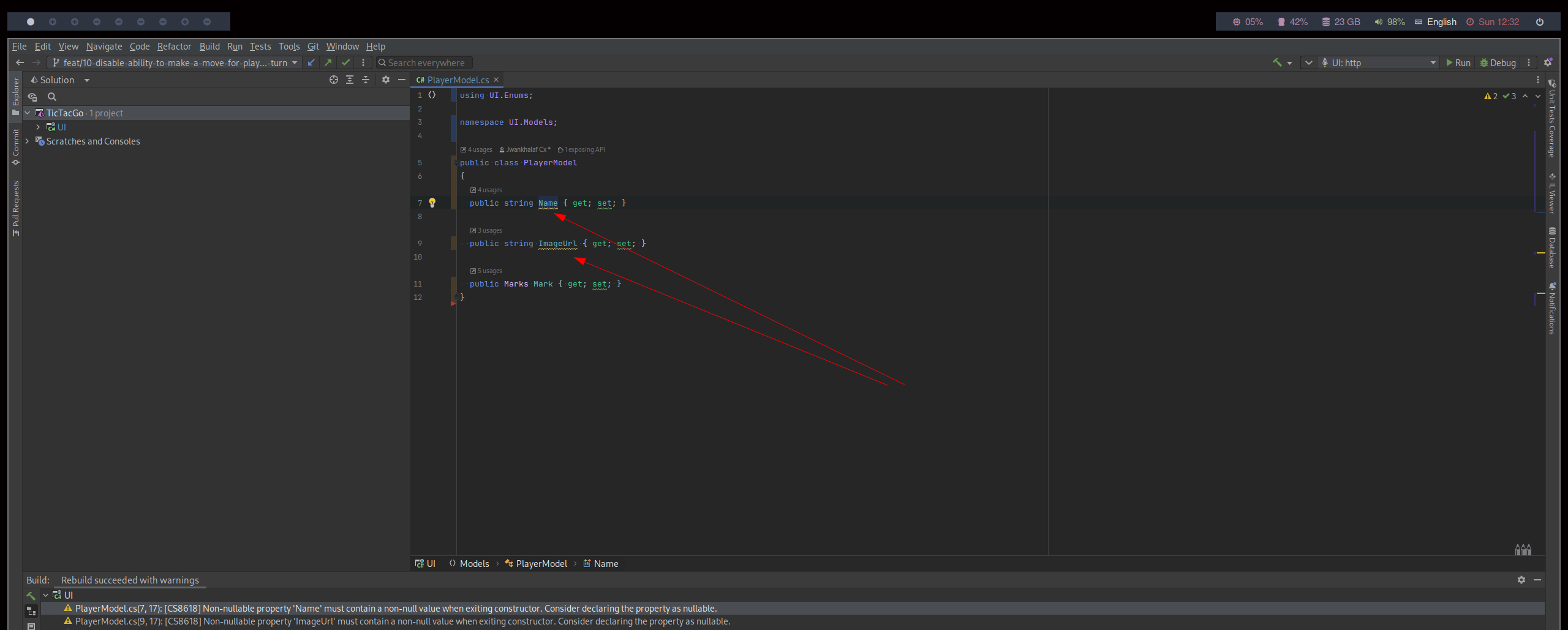Click the Git update project arrow icon
The height and width of the screenshot is (630, 1568).
coord(312,62)
